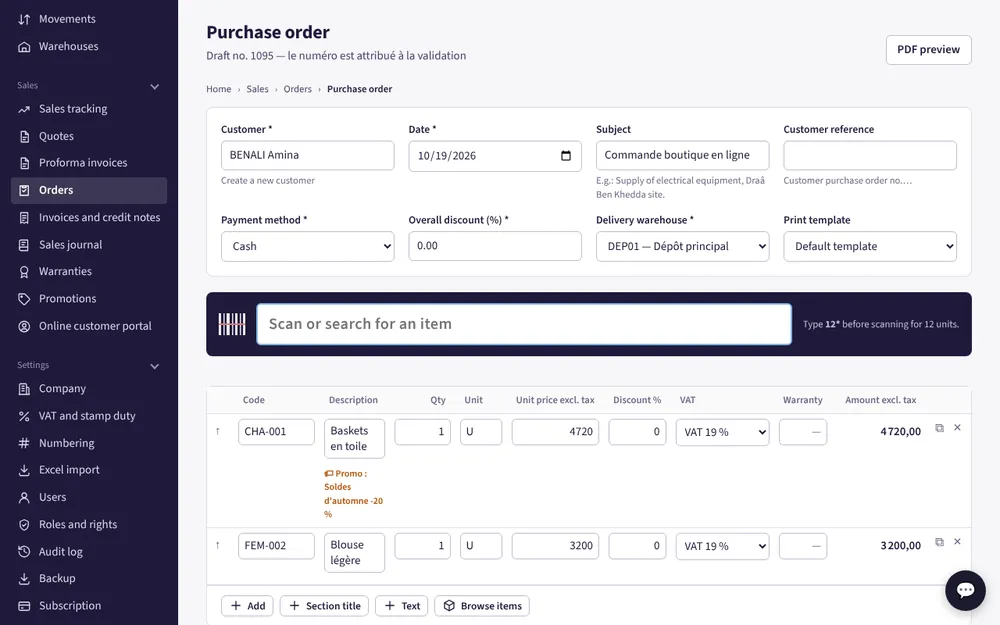Click the VAT and stamp duty percent icon
This screenshot has width=1000, height=625.
(24, 416)
